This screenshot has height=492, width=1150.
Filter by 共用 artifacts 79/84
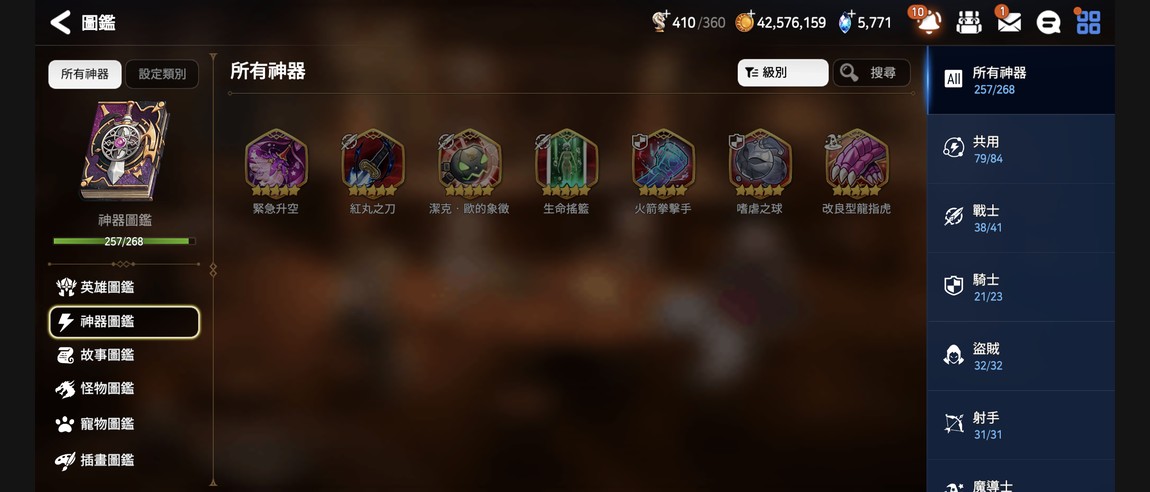(x=1021, y=150)
